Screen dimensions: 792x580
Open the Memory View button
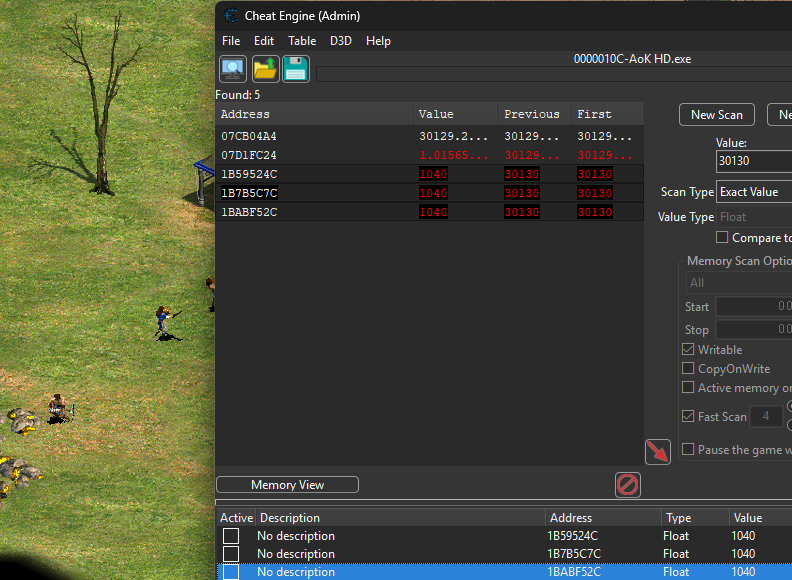tap(287, 485)
